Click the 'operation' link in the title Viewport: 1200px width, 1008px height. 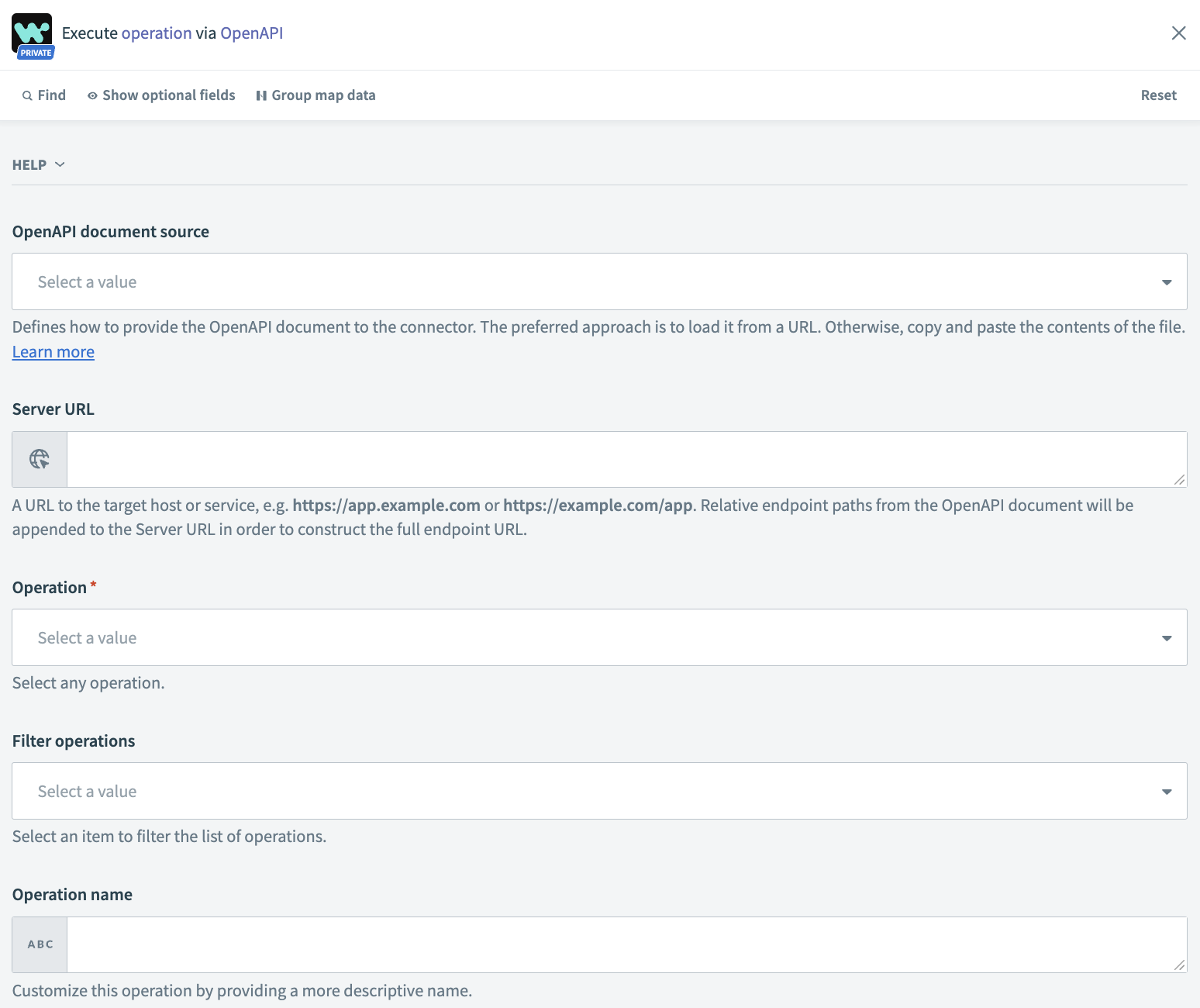pyautogui.click(x=157, y=33)
